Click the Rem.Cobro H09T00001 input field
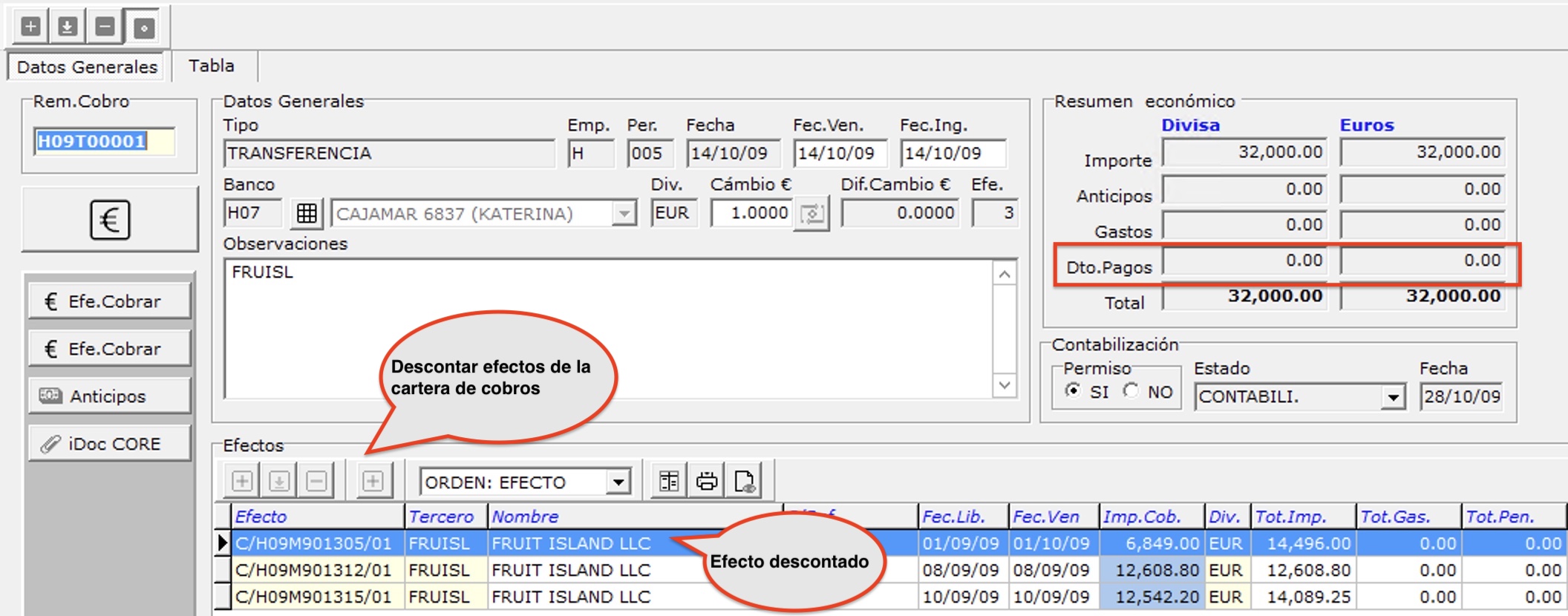This screenshot has width=1568, height=616. (104, 142)
